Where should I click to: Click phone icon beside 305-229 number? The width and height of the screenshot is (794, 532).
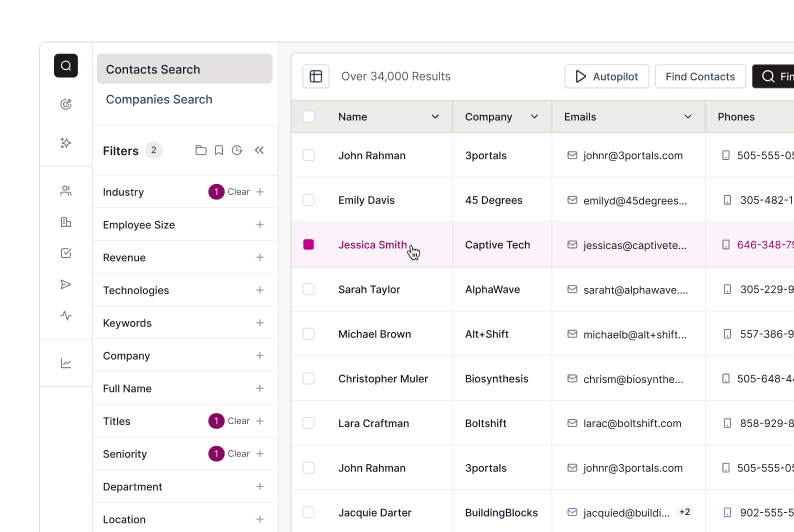pyautogui.click(x=727, y=289)
